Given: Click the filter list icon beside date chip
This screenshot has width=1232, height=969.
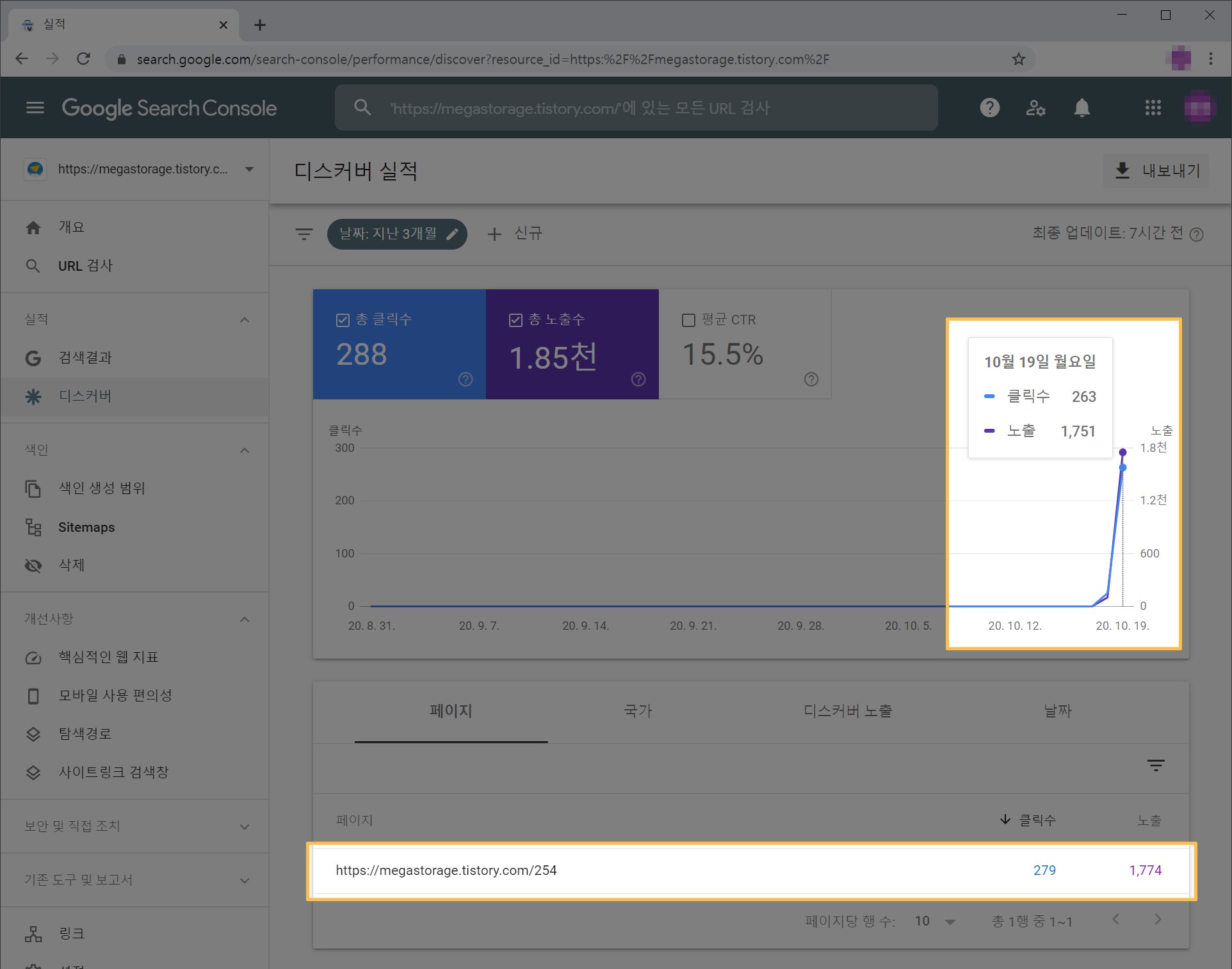Looking at the screenshot, I should (304, 234).
